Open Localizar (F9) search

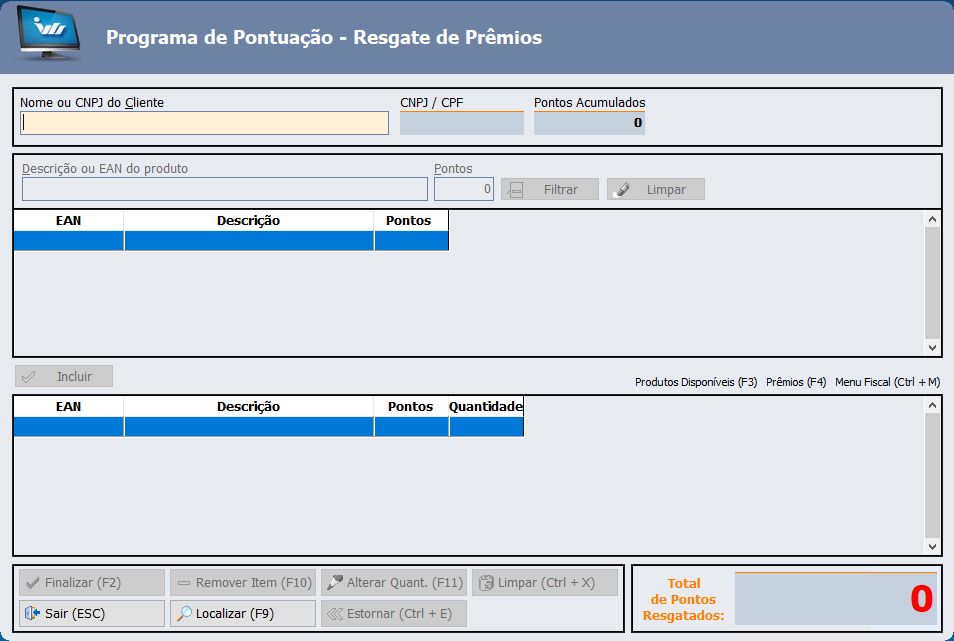242,613
